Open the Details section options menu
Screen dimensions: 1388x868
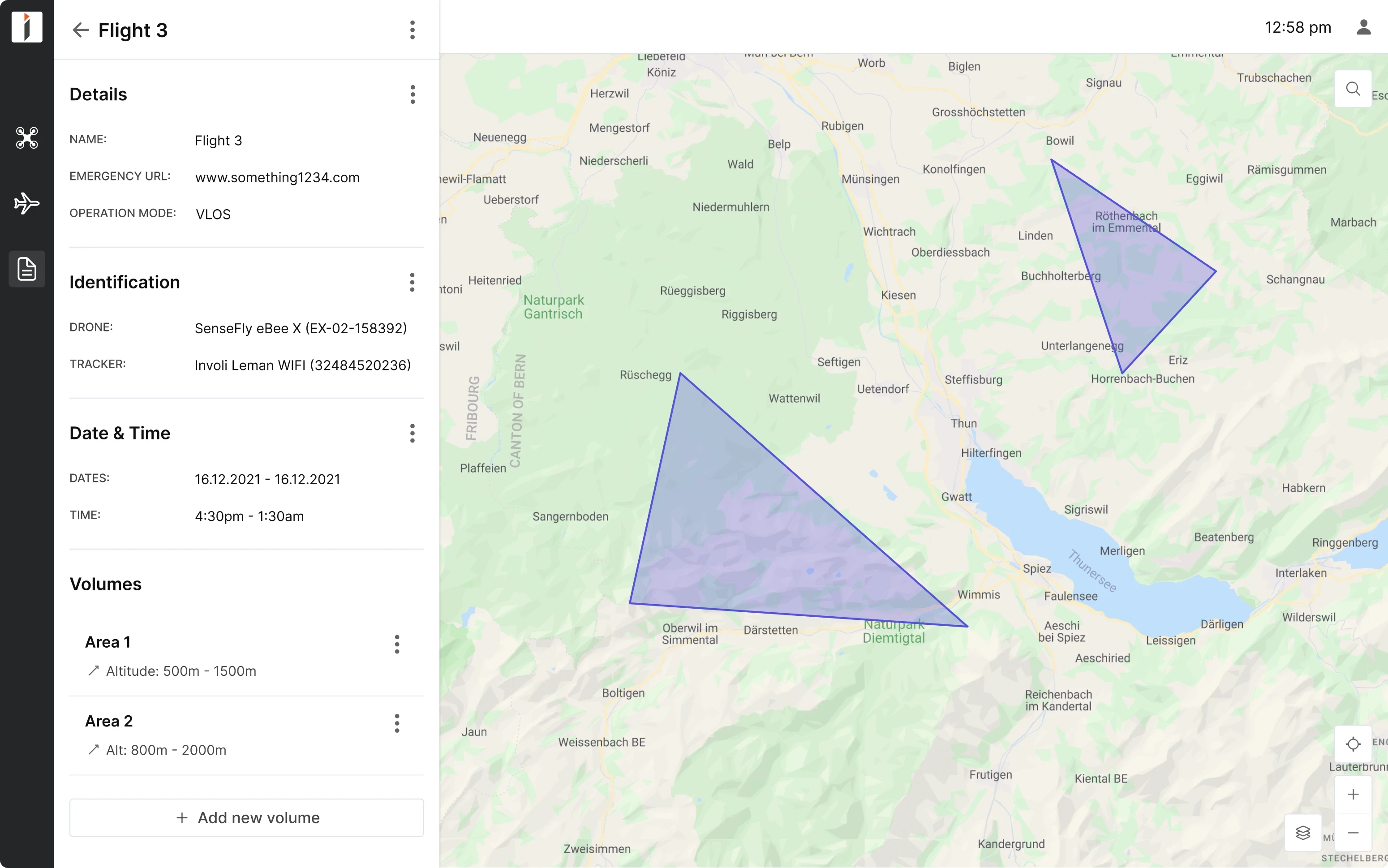(413, 94)
